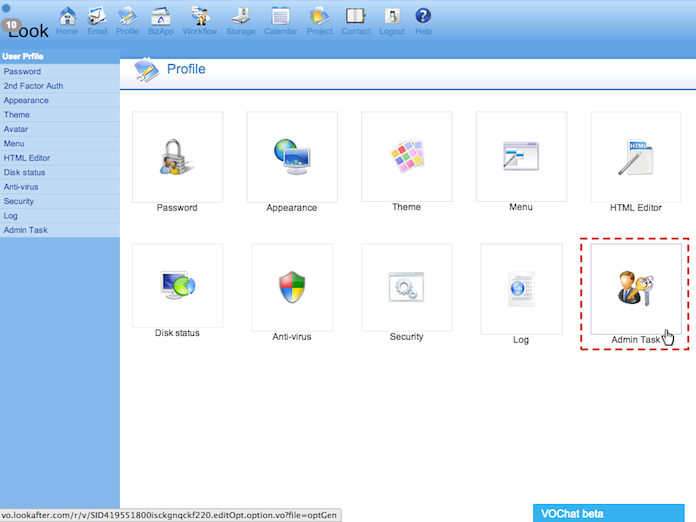Open the Disk status pie chart tile

(x=178, y=285)
